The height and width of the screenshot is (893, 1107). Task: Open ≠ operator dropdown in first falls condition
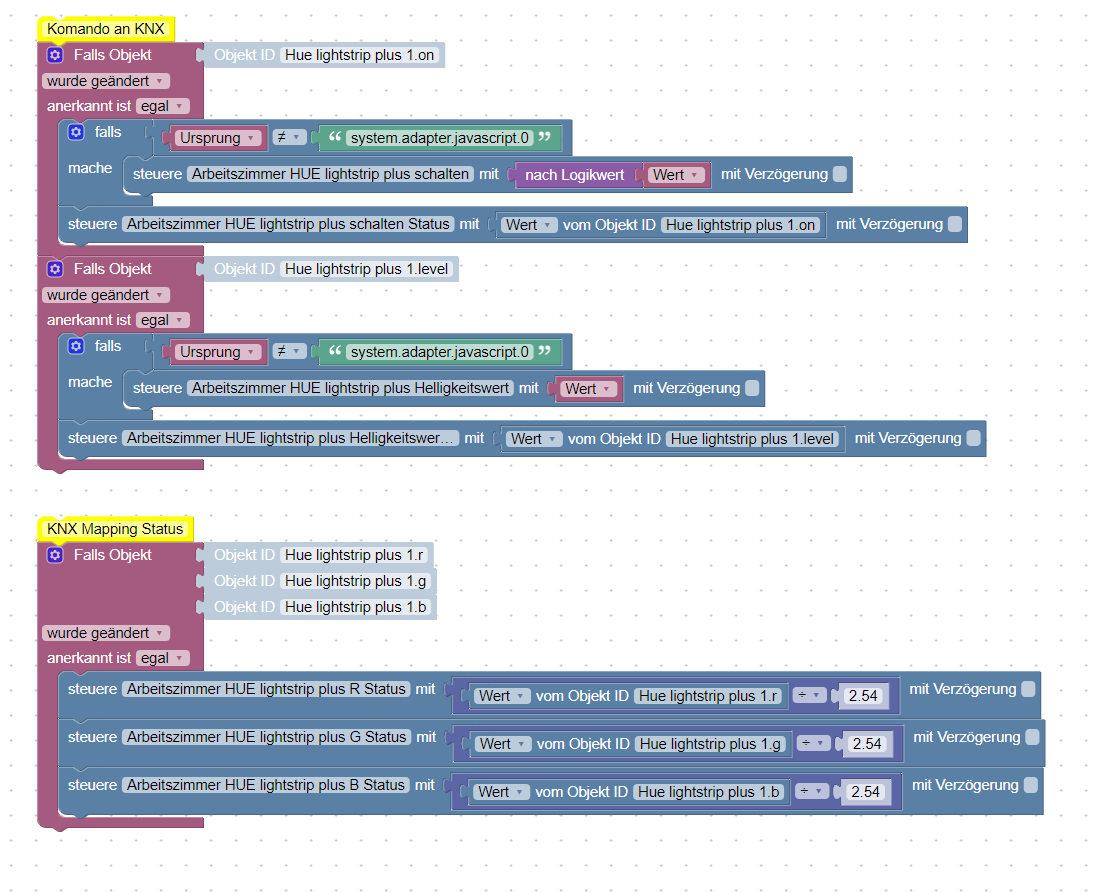pyautogui.click(x=289, y=138)
